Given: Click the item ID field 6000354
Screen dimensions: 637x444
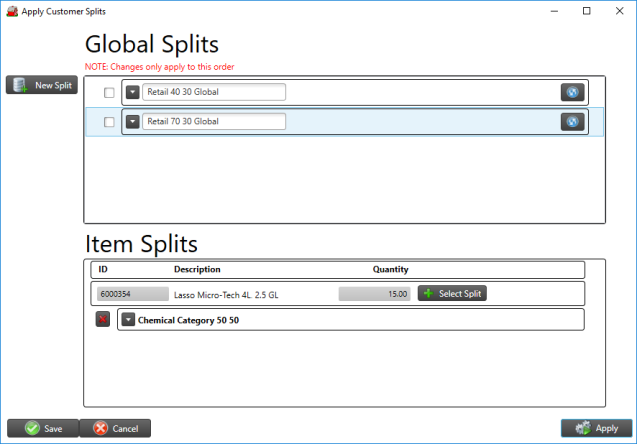Looking at the screenshot, I should 132,294.
